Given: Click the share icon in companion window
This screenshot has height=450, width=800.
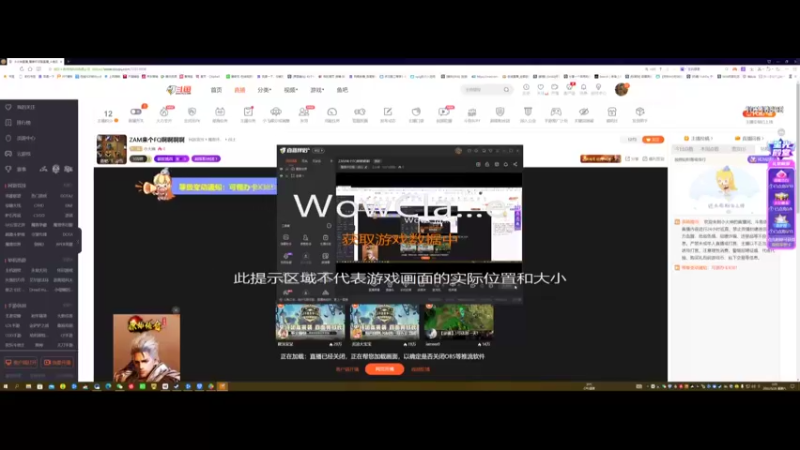Looking at the screenshot, I should (x=515, y=164).
